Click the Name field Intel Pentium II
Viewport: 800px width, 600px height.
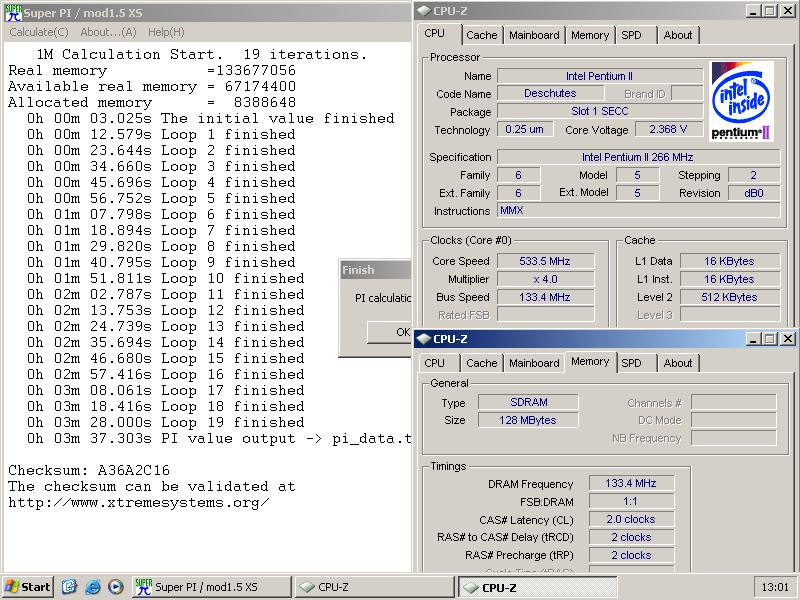tap(599, 76)
